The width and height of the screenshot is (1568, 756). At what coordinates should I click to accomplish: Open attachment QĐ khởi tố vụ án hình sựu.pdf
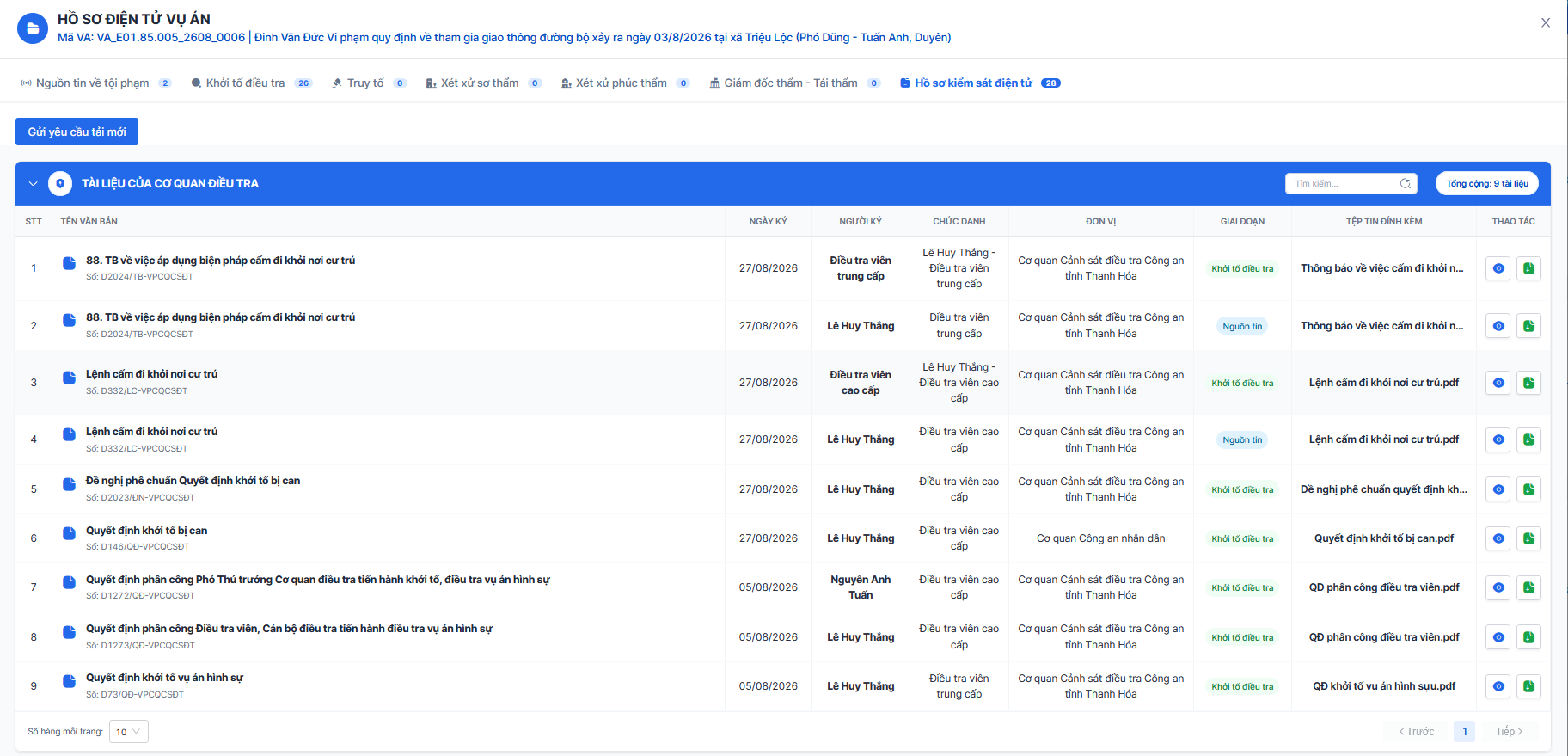tap(1384, 686)
